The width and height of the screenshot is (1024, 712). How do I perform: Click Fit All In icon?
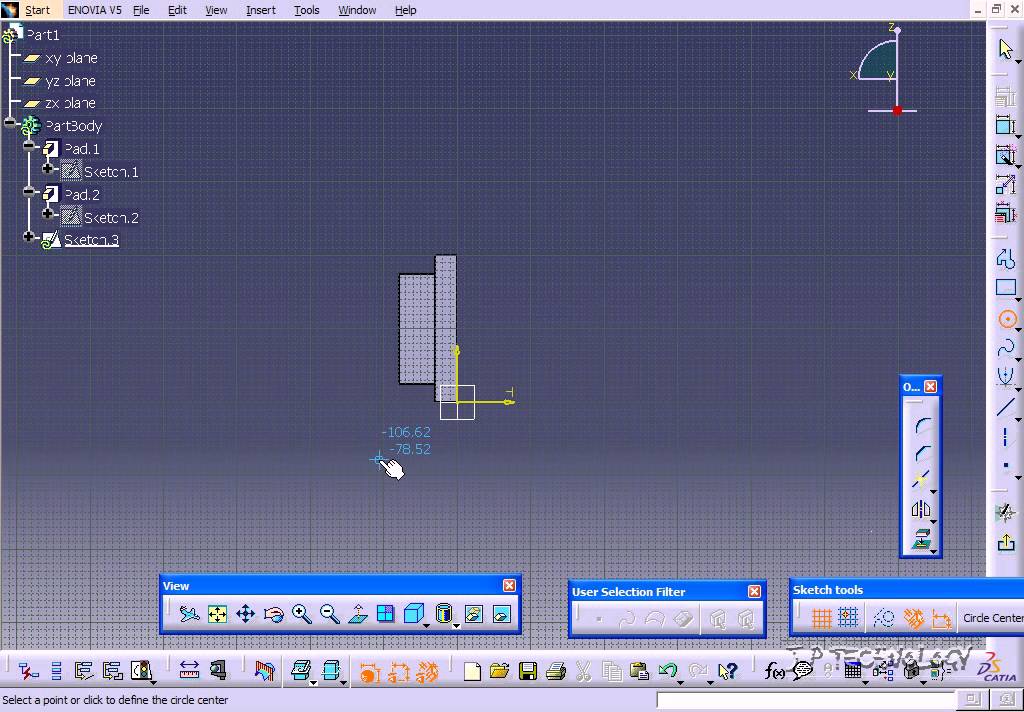(217, 614)
